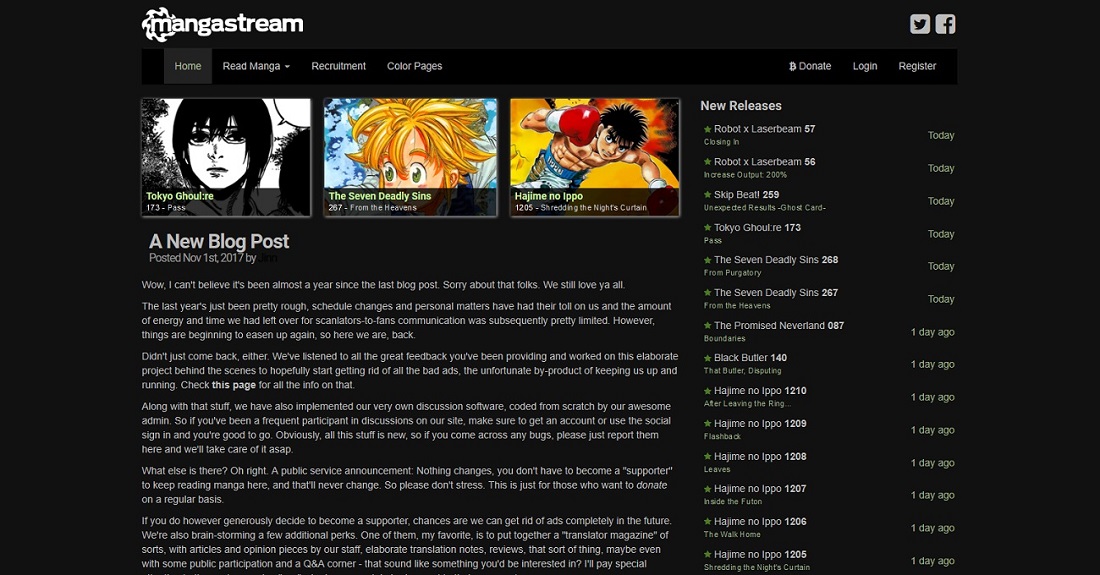The image size is (1100, 575).
Task: Open Black Butler 140 release
Action: tap(750, 358)
